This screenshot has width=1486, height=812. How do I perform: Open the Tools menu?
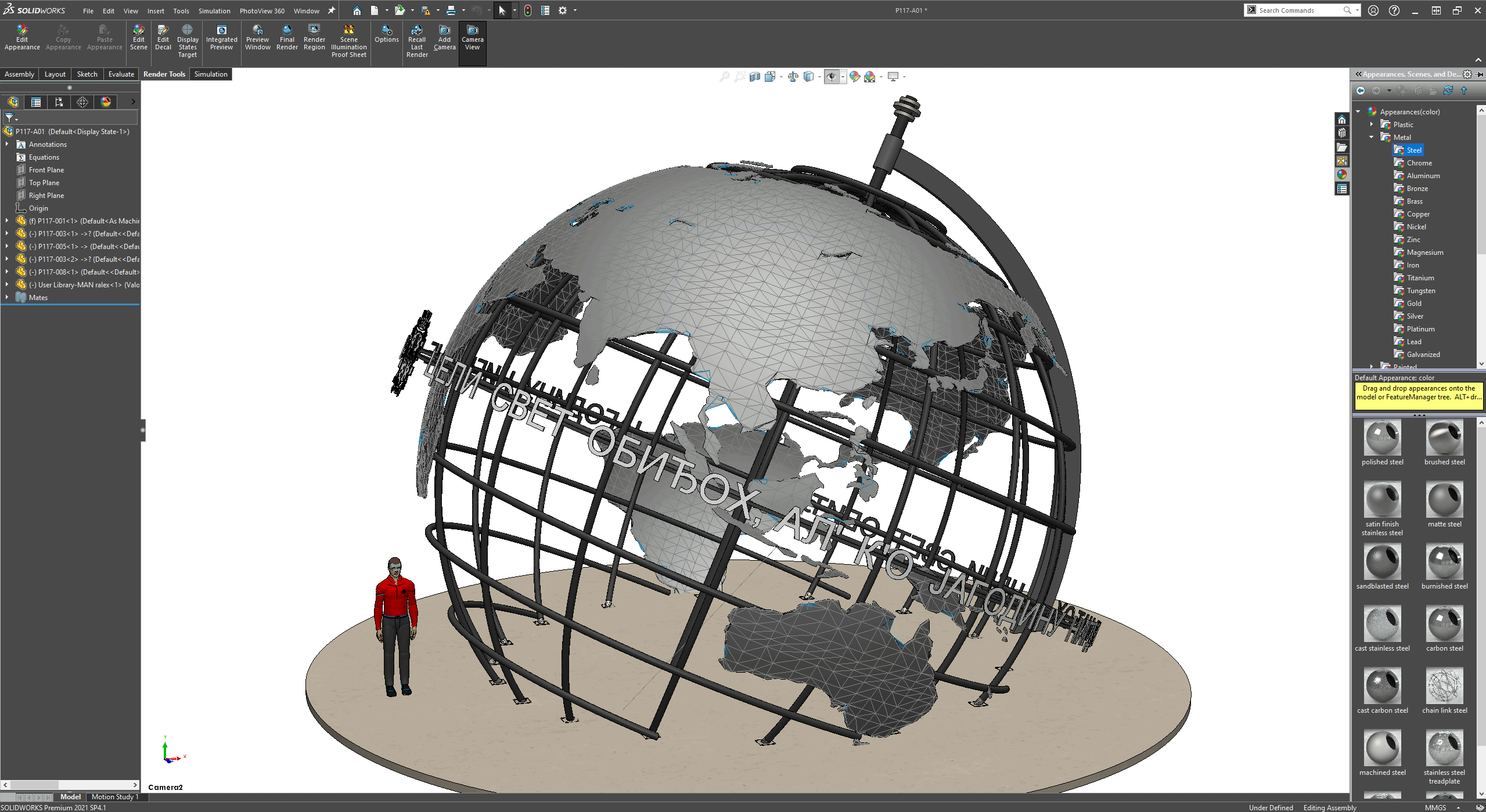click(x=181, y=10)
